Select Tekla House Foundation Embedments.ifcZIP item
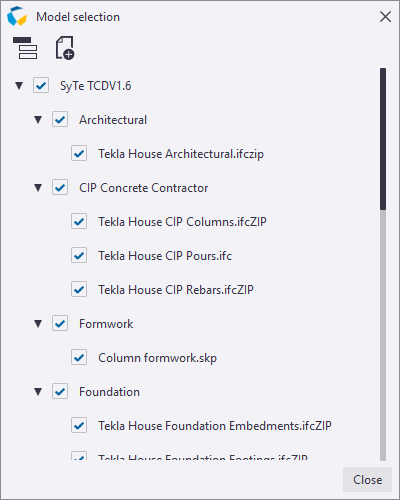The image size is (400, 500). pyautogui.click(x=215, y=426)
